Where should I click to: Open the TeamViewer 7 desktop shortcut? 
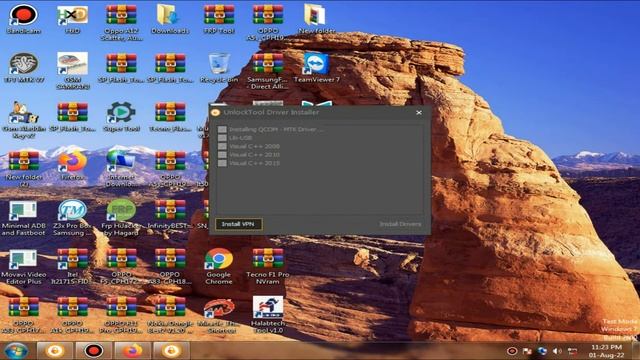316,68
